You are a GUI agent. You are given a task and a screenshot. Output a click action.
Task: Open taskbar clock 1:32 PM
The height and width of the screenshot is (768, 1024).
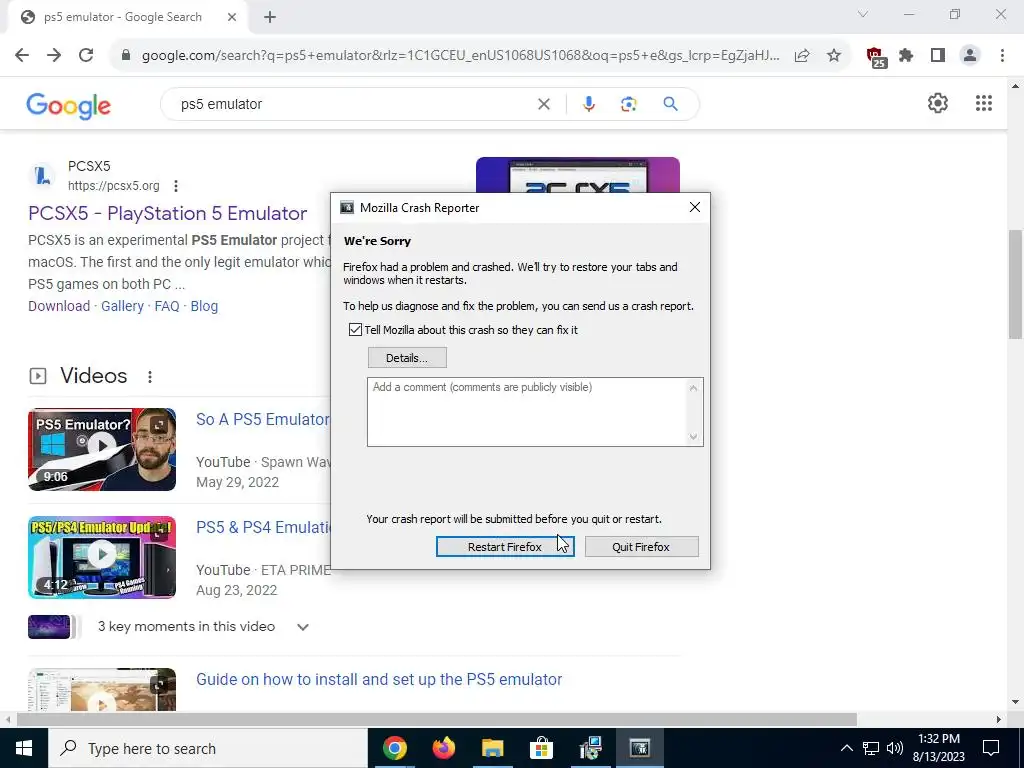tap(938, 748)
